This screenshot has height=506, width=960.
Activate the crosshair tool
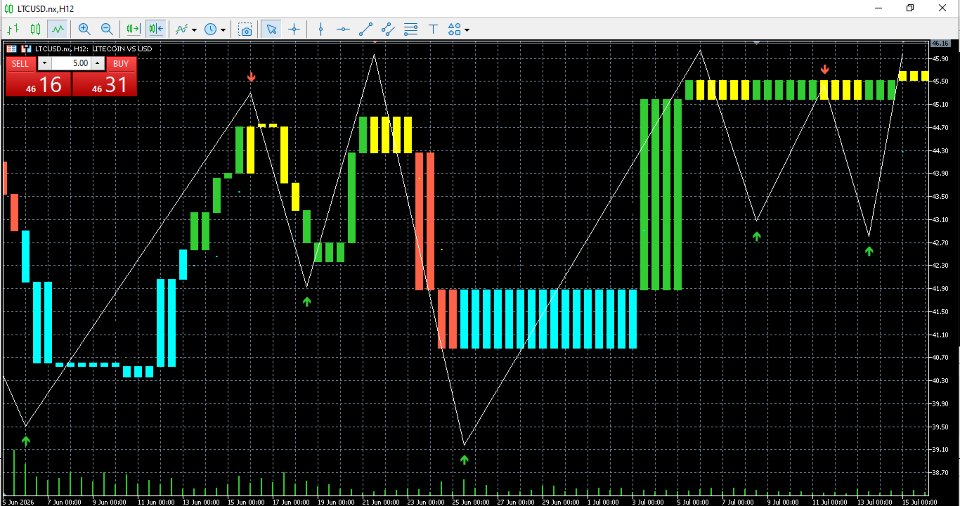294,29
